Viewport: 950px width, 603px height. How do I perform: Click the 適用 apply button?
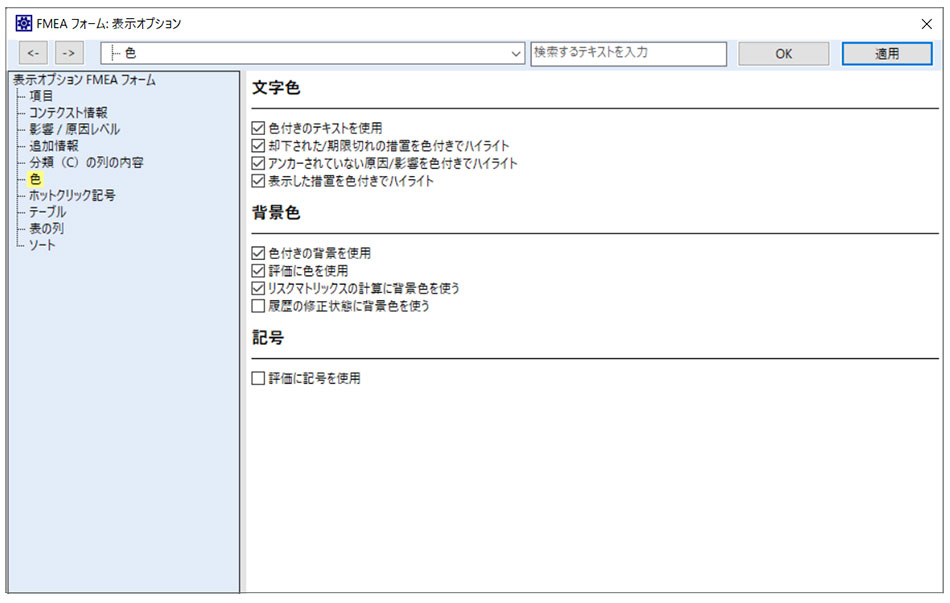tap(887, 54)
